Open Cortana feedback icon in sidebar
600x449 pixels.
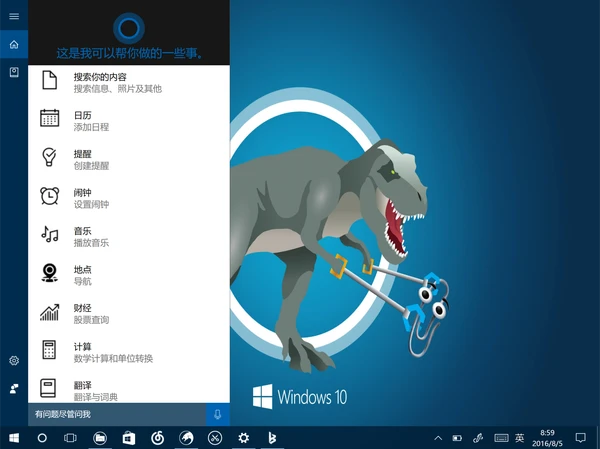click(x=14, y=389)
